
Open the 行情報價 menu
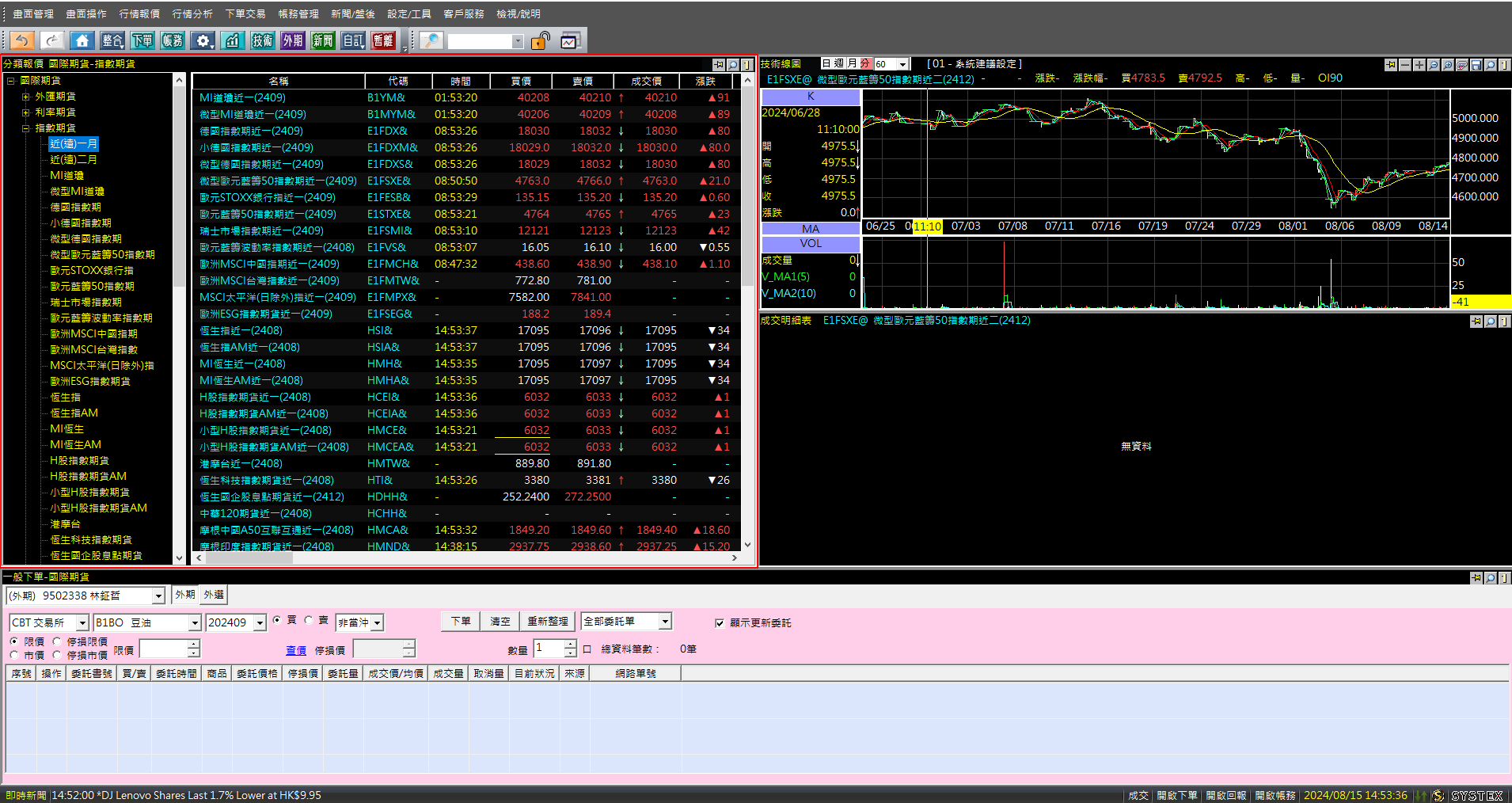point(139,13)
